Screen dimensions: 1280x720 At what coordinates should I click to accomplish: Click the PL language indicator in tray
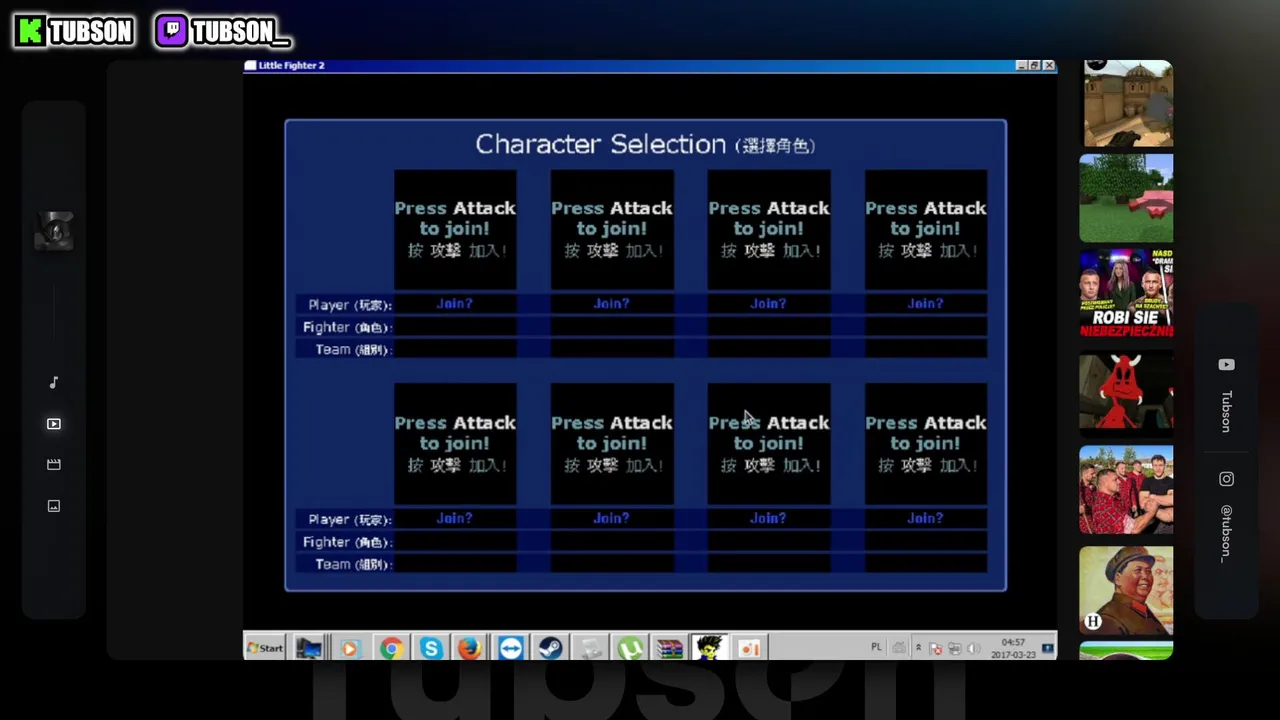click(876, 647)
